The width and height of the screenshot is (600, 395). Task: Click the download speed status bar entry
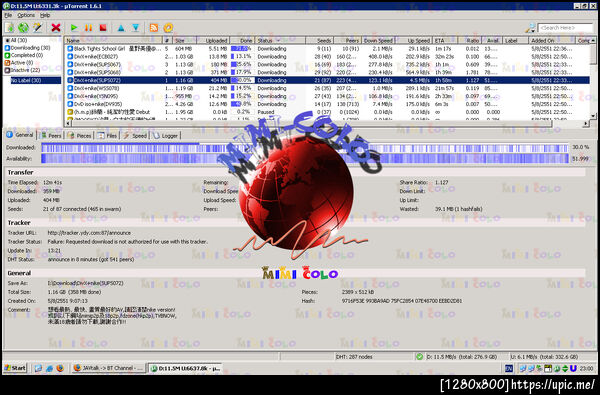point(462,357)
